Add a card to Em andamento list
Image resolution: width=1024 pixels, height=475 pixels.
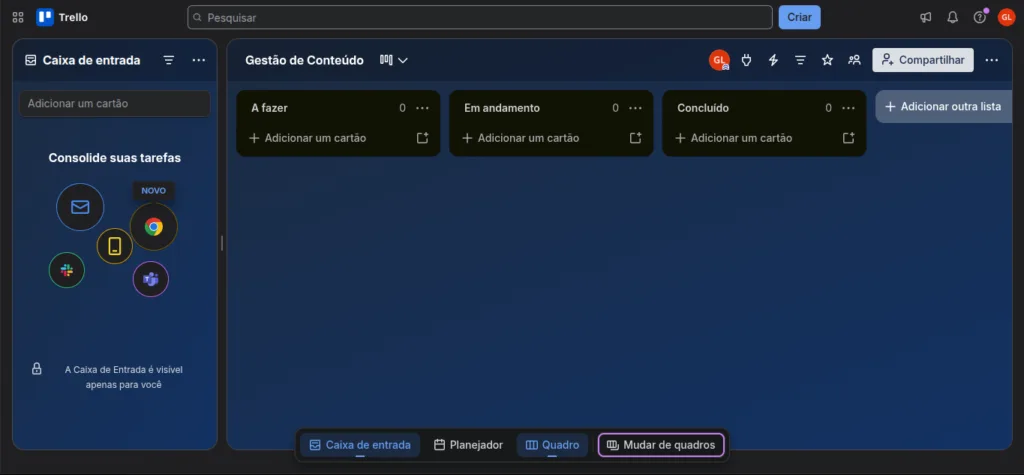(520, 138)
